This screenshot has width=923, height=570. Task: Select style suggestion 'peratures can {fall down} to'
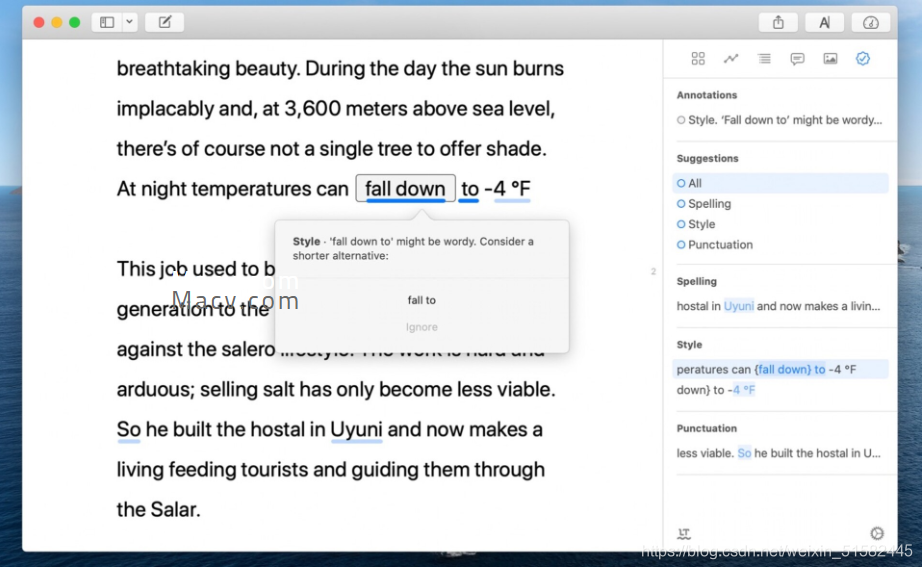(780, 369)
